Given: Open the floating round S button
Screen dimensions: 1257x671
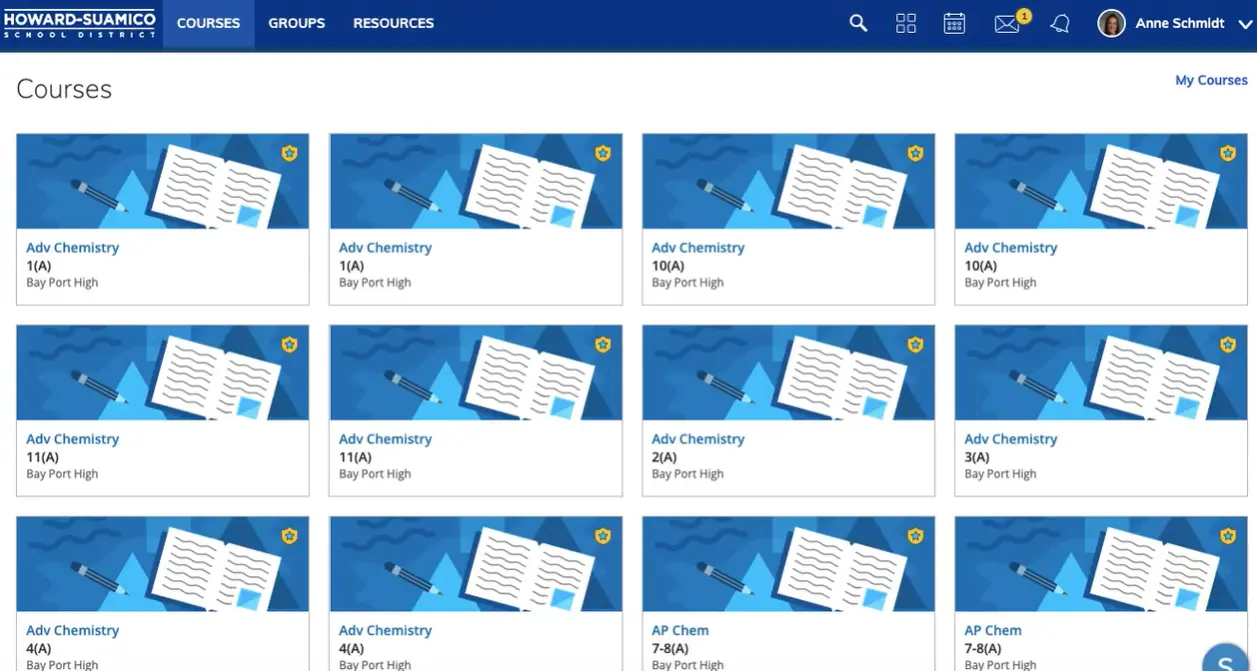Looking at the screenshot, I should point(1226,659).
